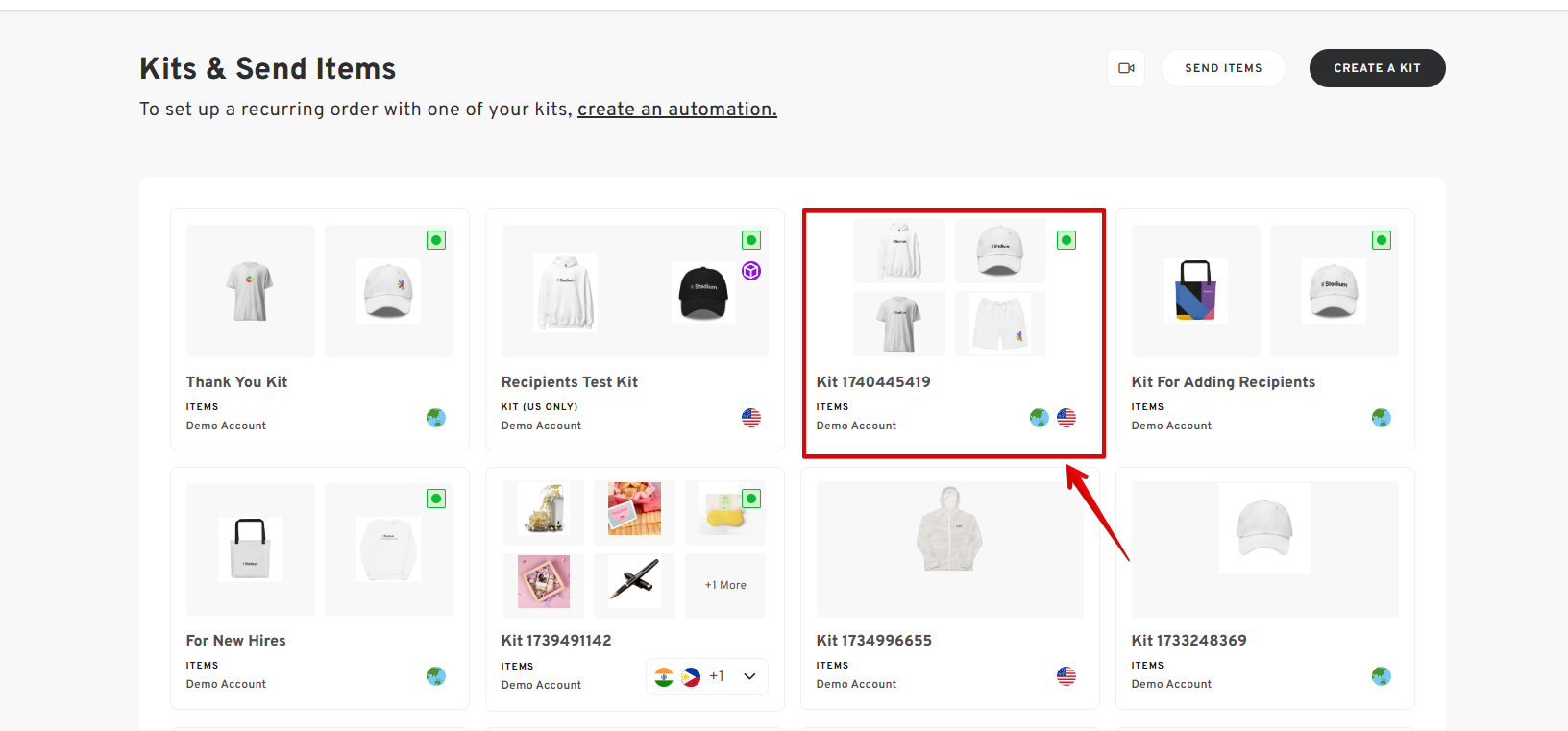Open the create an automation link
1568x731 pixels.
[676, 110]
